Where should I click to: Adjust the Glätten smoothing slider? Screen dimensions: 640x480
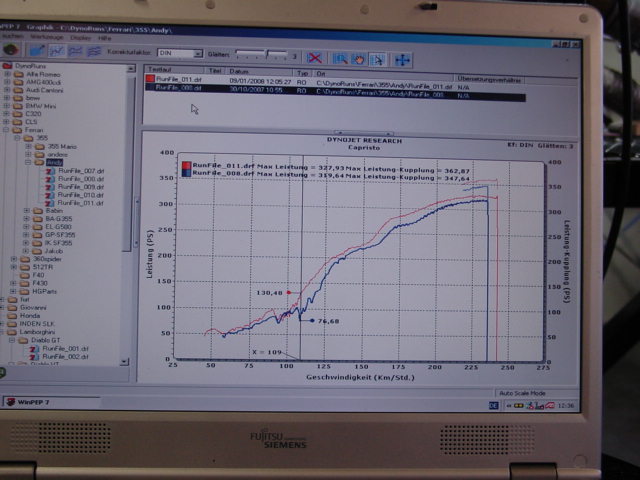264,54
